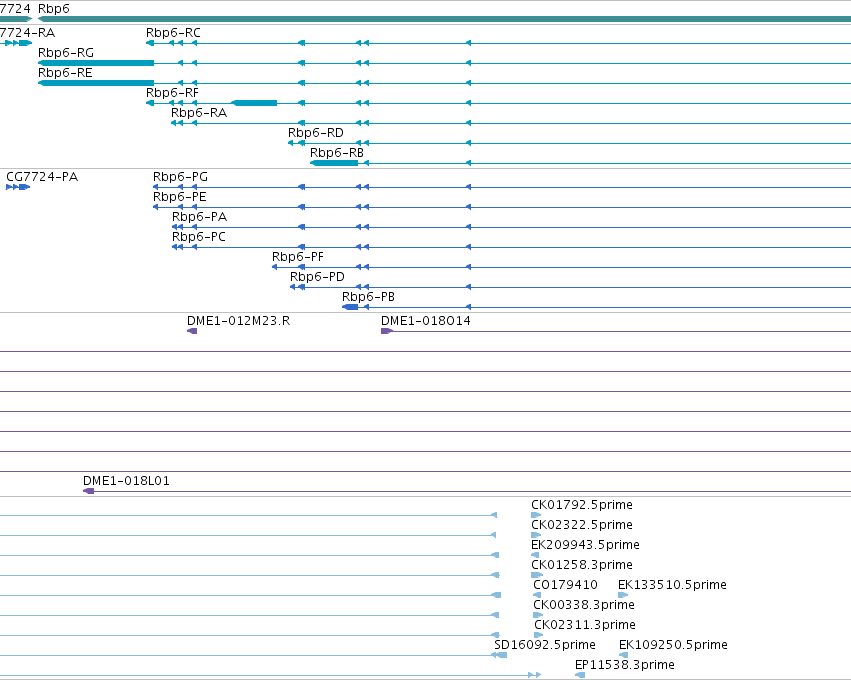This screenshot has height=680, width=851.
Task: Select the EP11538.3prime EST label
Action: tap(625, 665)
